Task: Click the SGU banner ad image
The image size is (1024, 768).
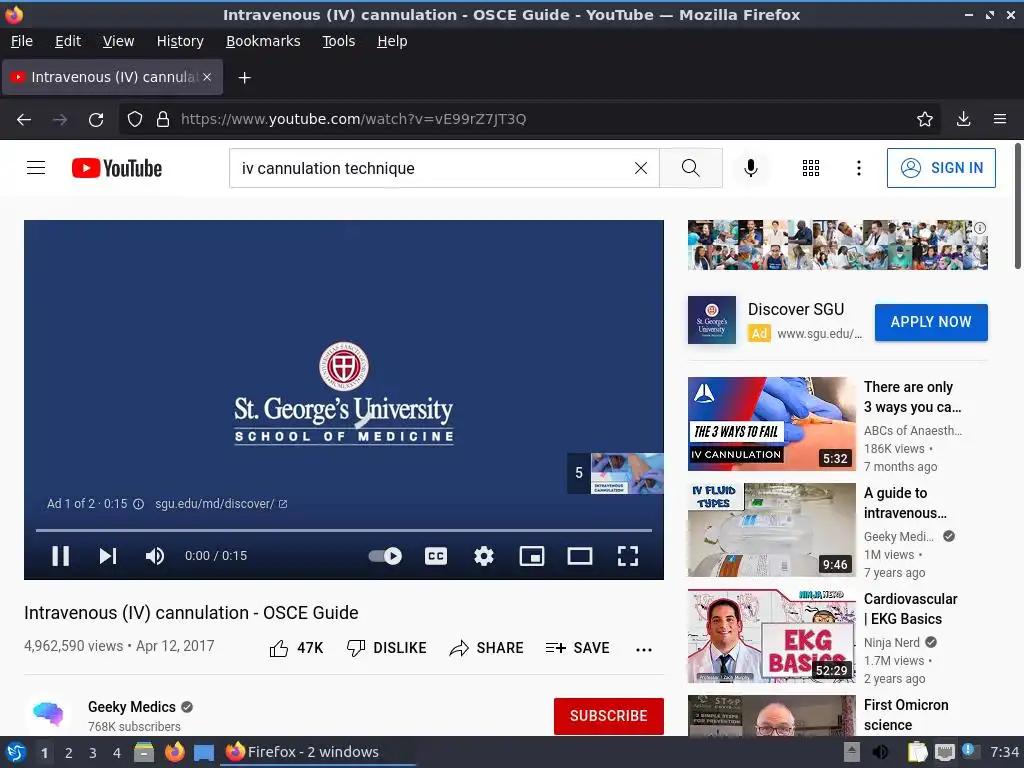Action: pos(838,245)
